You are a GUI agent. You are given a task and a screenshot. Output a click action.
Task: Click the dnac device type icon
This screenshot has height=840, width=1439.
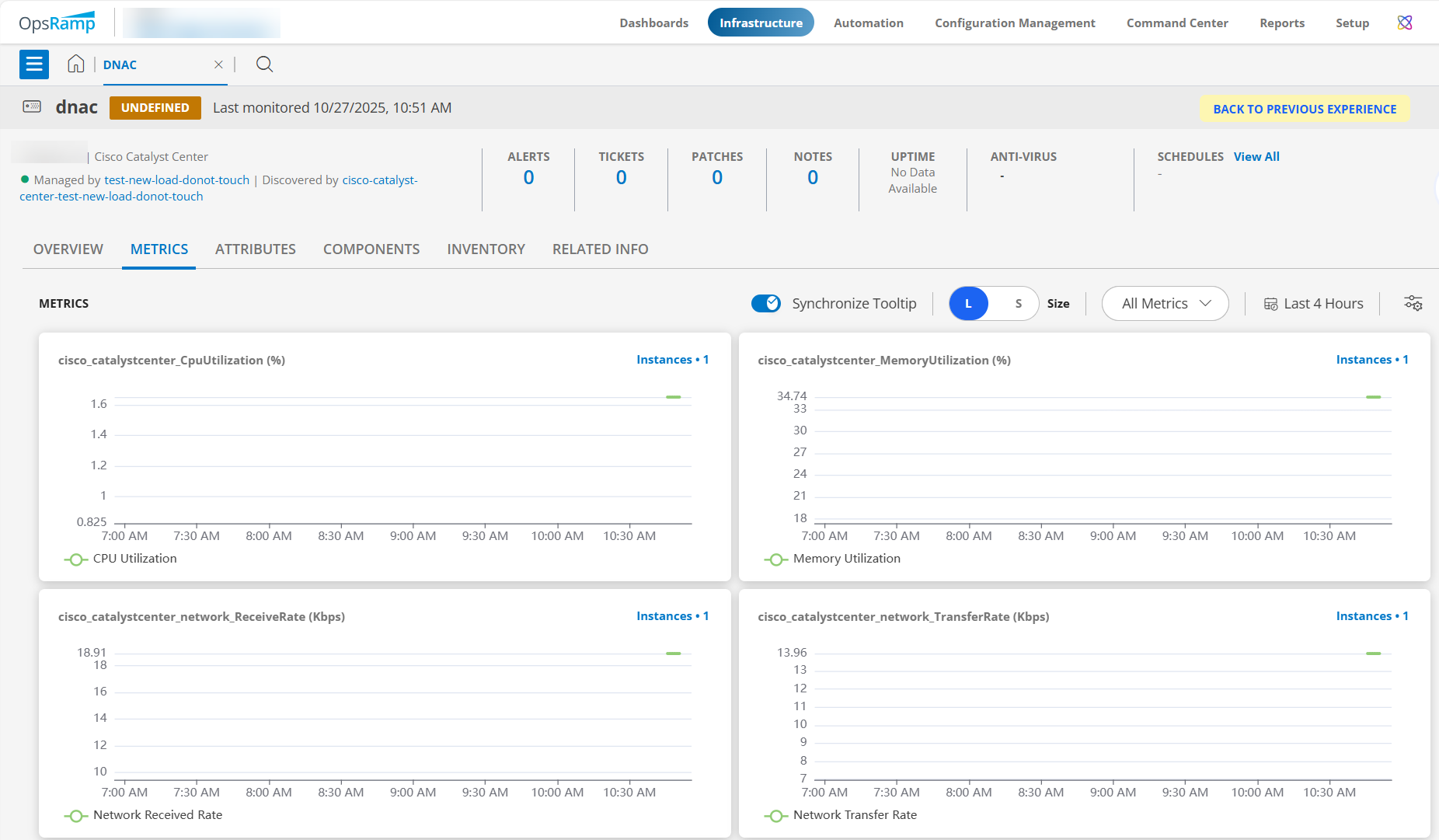click(32, 107)
